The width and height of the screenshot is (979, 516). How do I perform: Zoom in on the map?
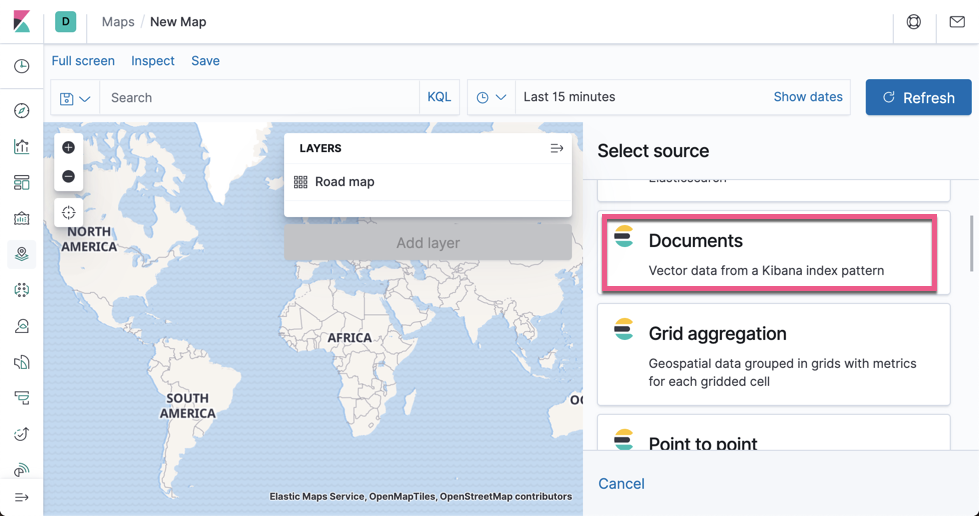point(68,148)
